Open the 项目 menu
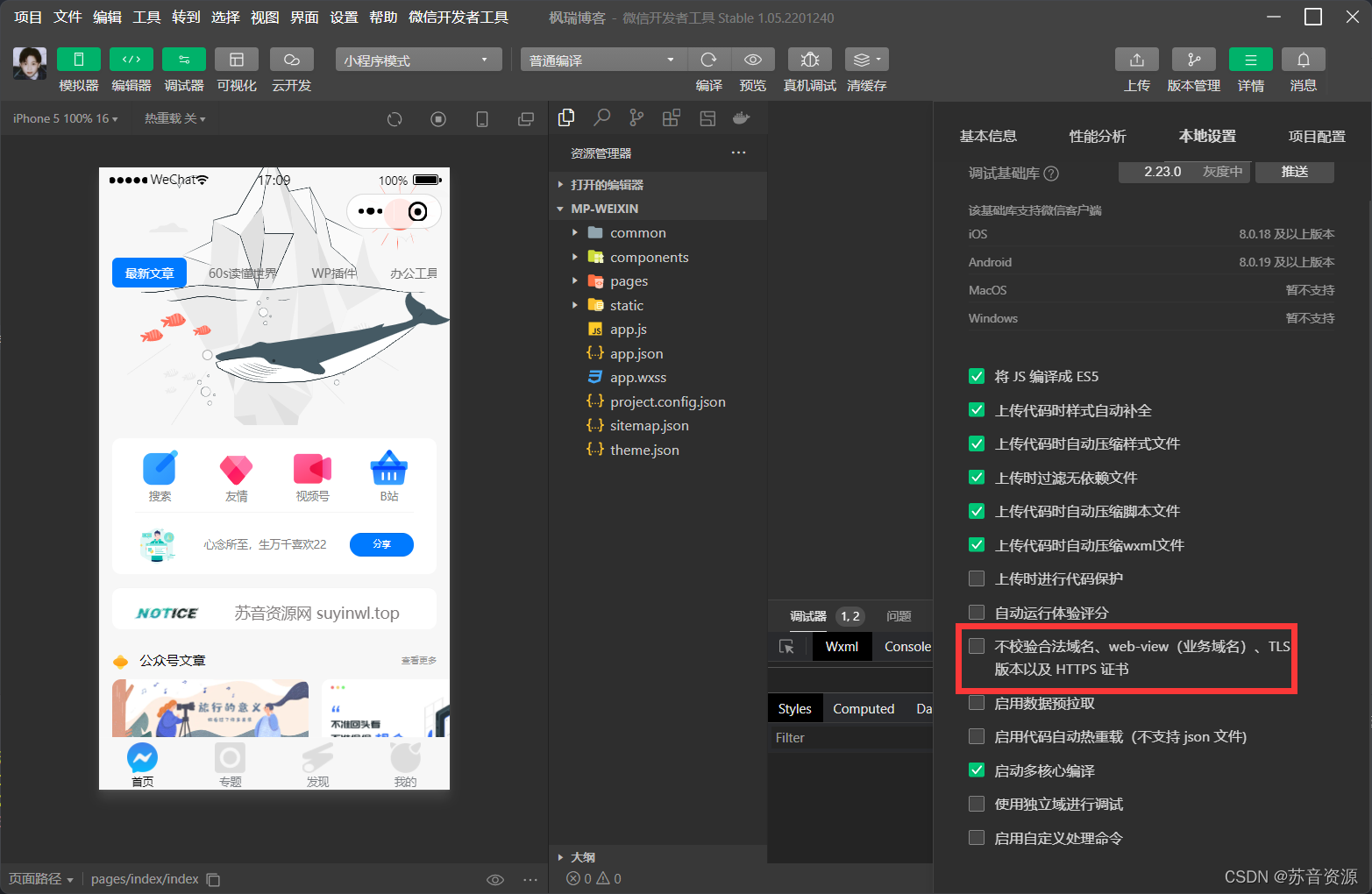 click(x=28, y=18)
